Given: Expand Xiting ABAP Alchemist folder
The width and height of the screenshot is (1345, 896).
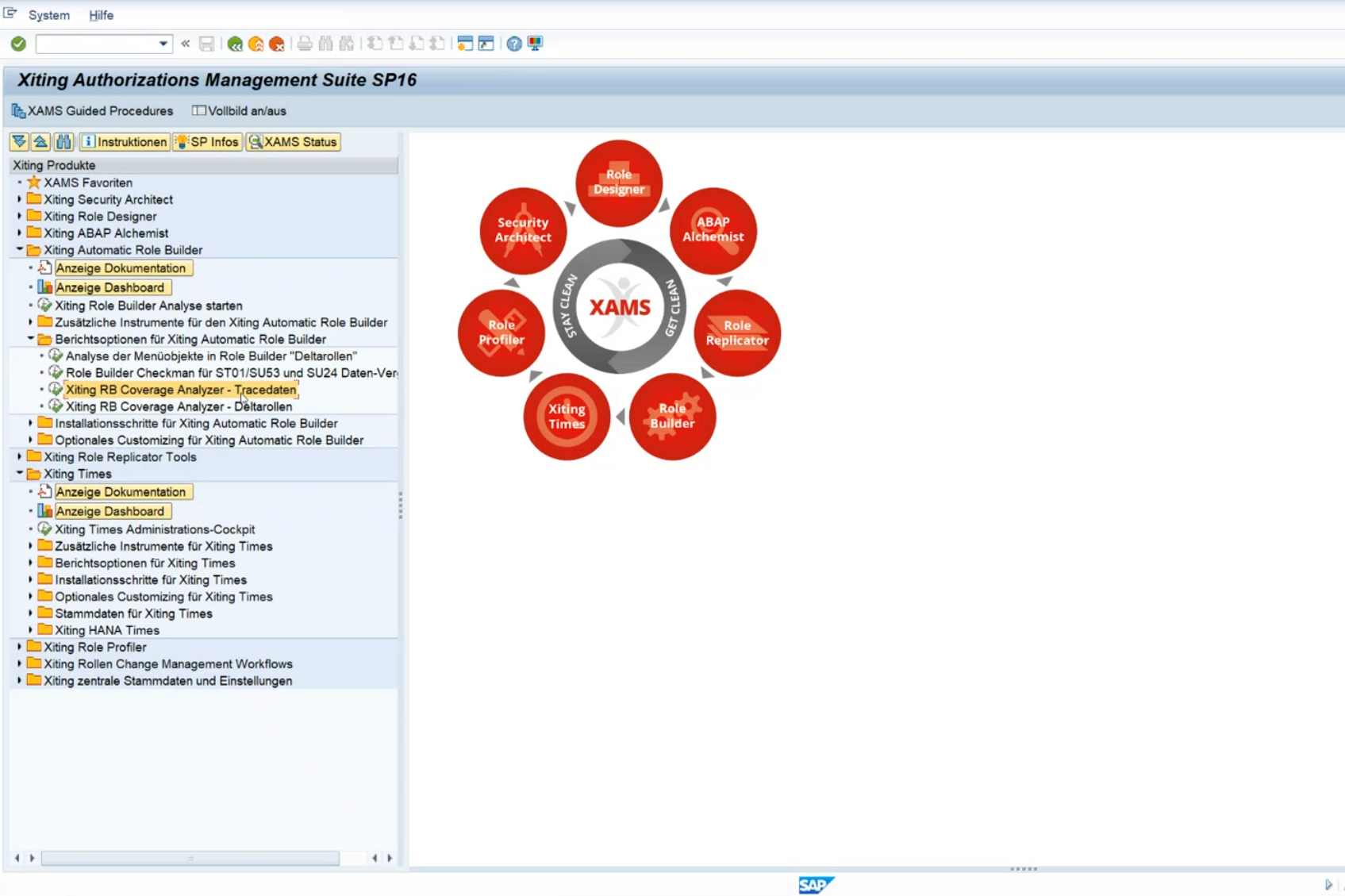Looking at the screenshot, I should (x=20, y=233).
